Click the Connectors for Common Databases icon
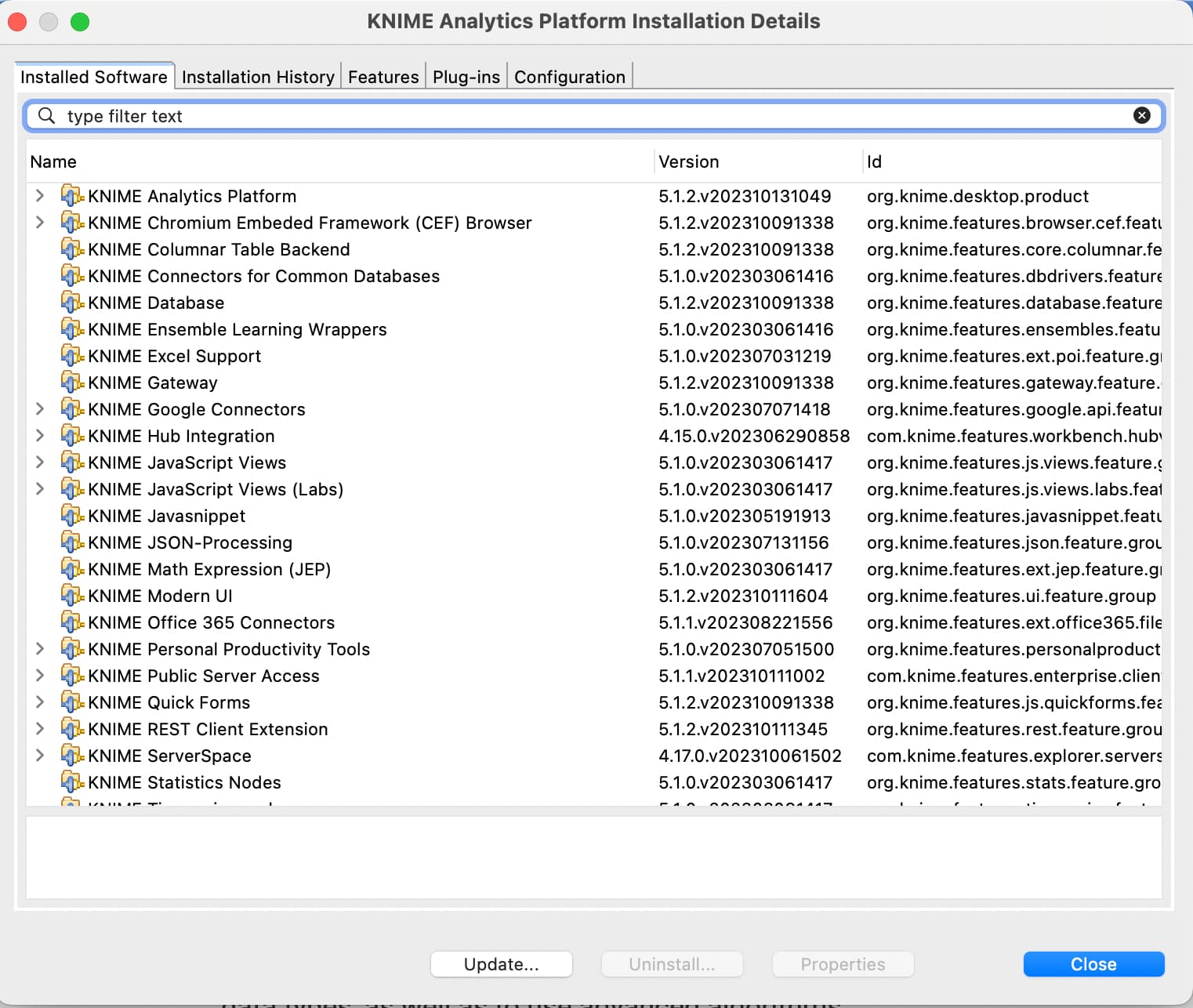 click(72, 276)
